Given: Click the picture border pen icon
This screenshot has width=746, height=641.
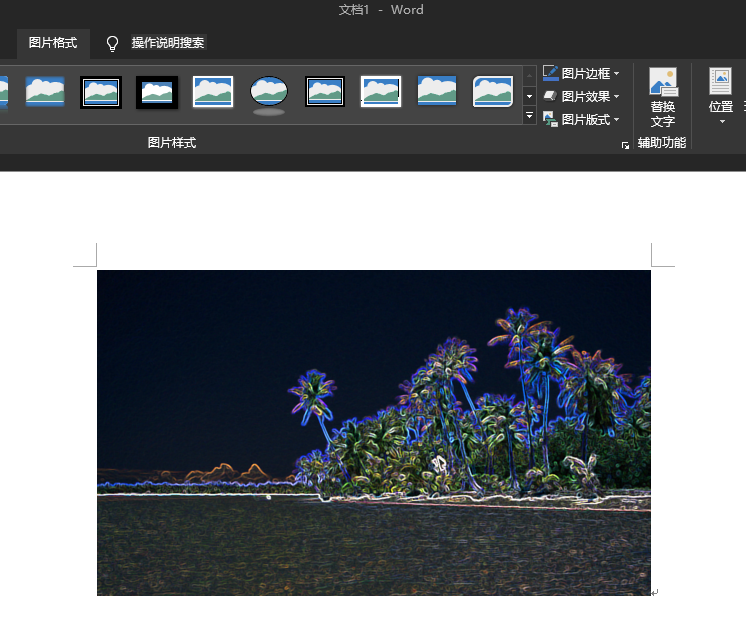Looking at the screenshot, I should 550,74.
